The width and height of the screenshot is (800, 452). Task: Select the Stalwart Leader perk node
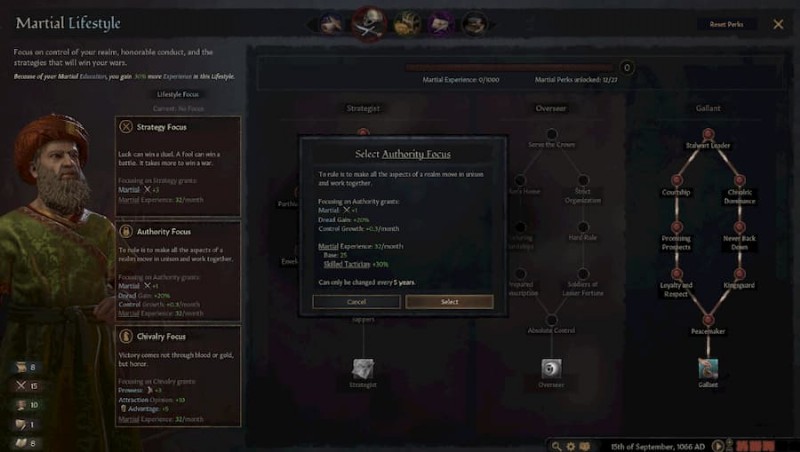click(708, 134)
